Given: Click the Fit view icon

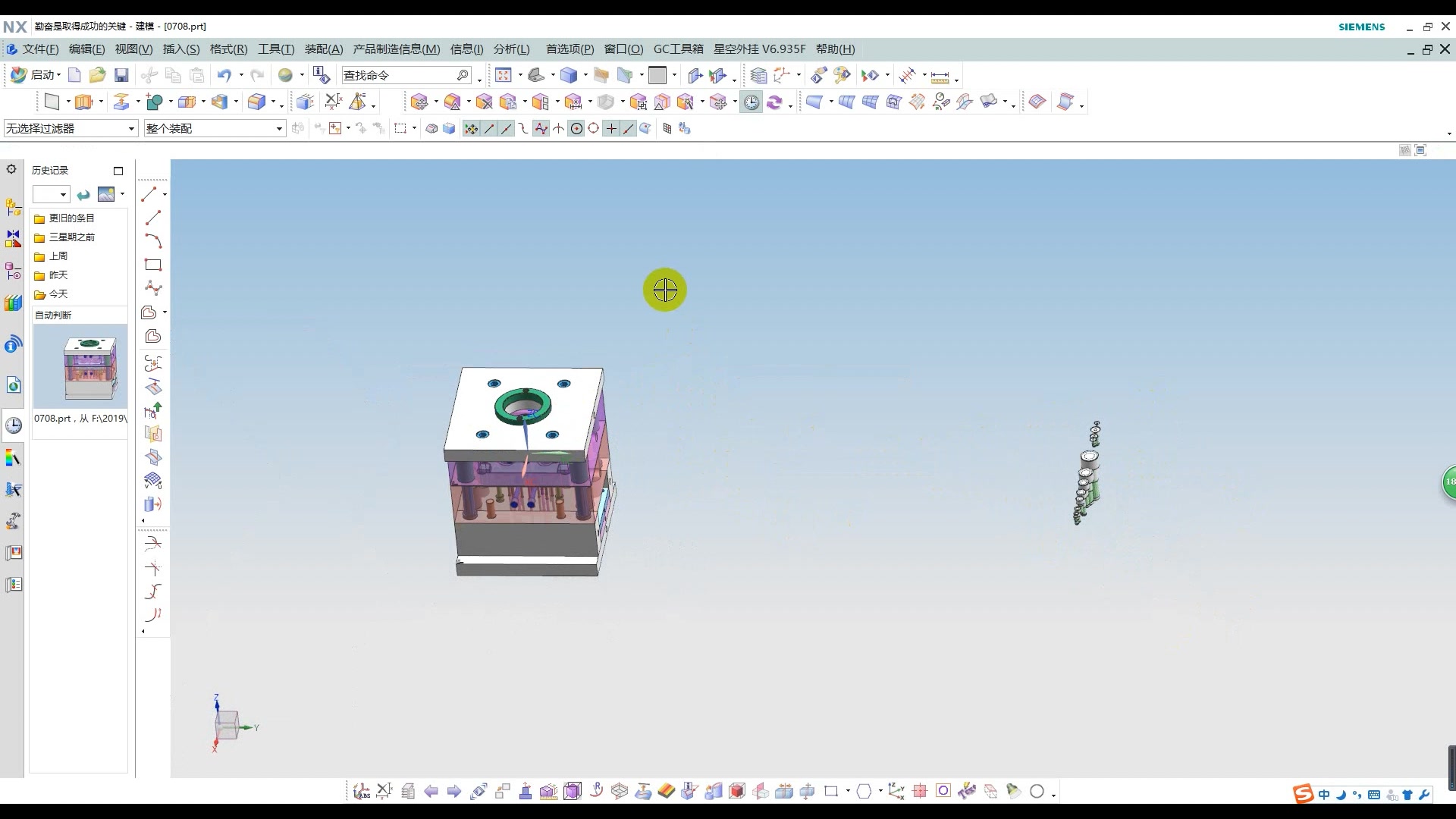Looking at the screenshot, I should (x=503, y=75).
